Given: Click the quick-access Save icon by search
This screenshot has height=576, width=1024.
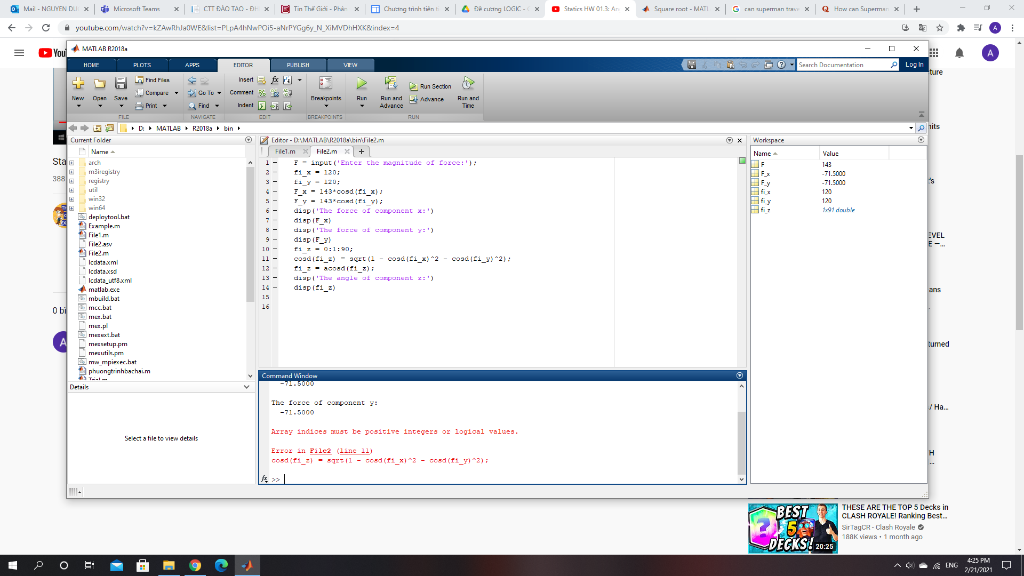Looking at the screenshot, I should click(x=691, y=65).
